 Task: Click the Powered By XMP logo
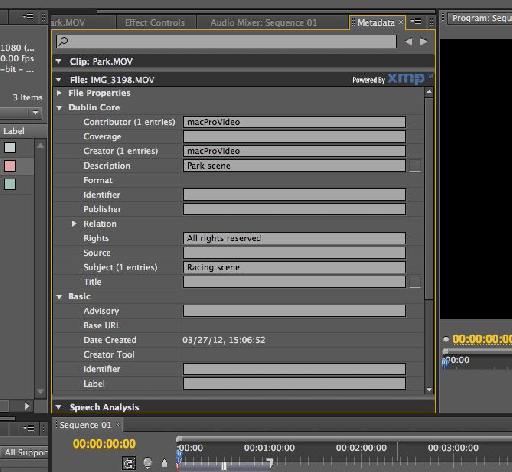[392, 79]
